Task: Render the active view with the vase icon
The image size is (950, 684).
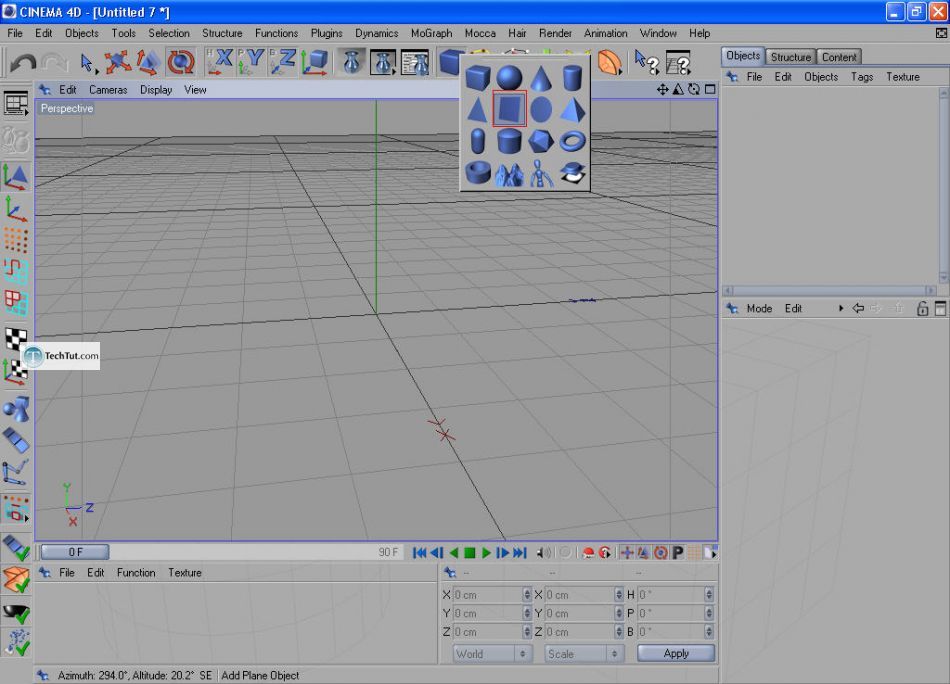Action: [x=351, y=62]
